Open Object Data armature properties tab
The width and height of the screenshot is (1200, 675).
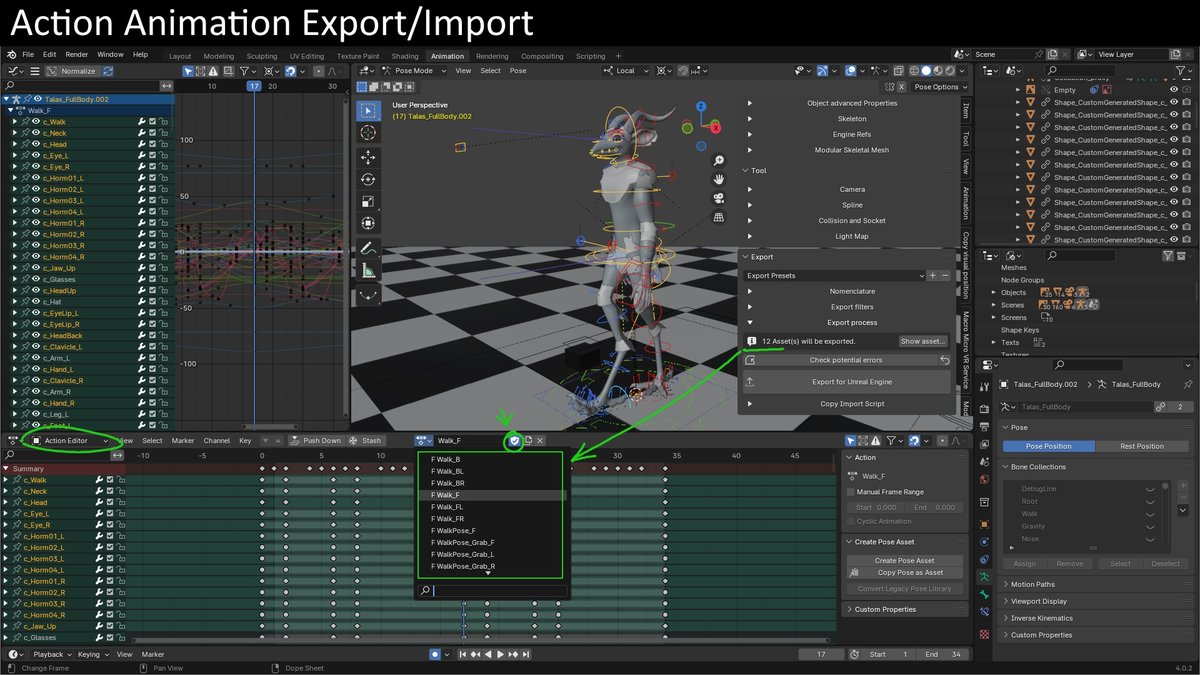(984, 577)
